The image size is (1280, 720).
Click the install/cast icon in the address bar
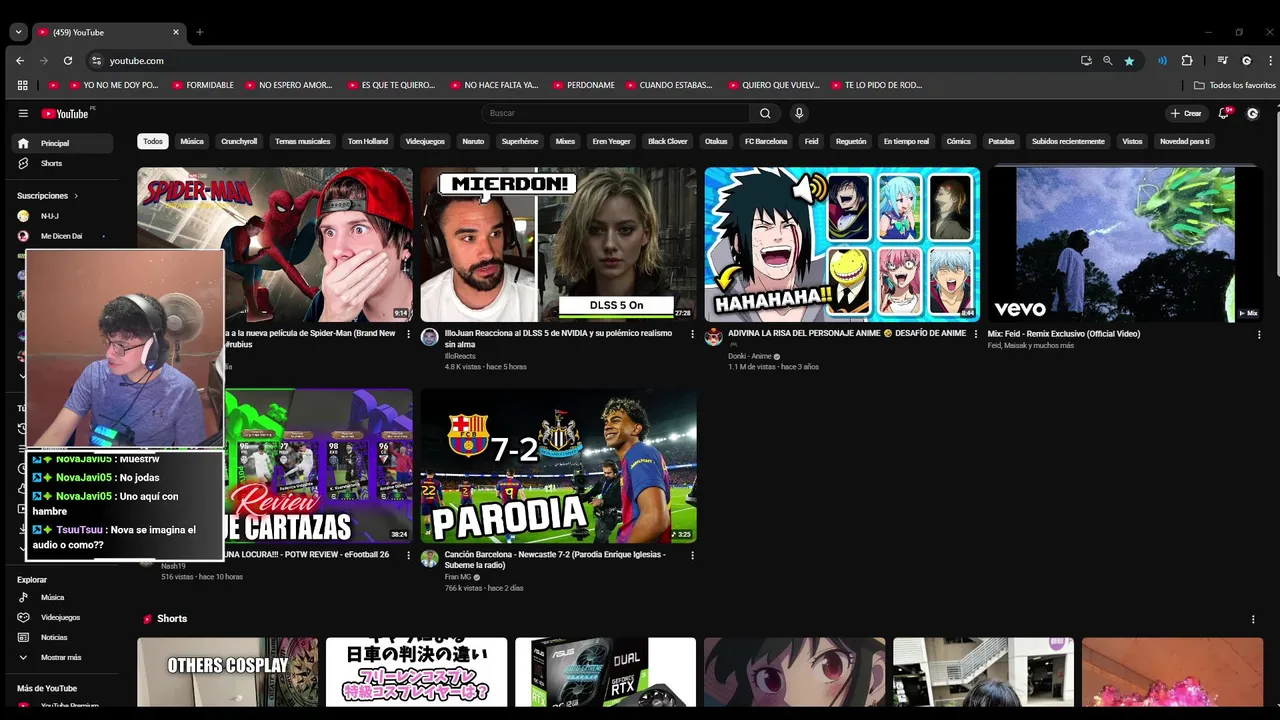click(x=1086, y=61)
